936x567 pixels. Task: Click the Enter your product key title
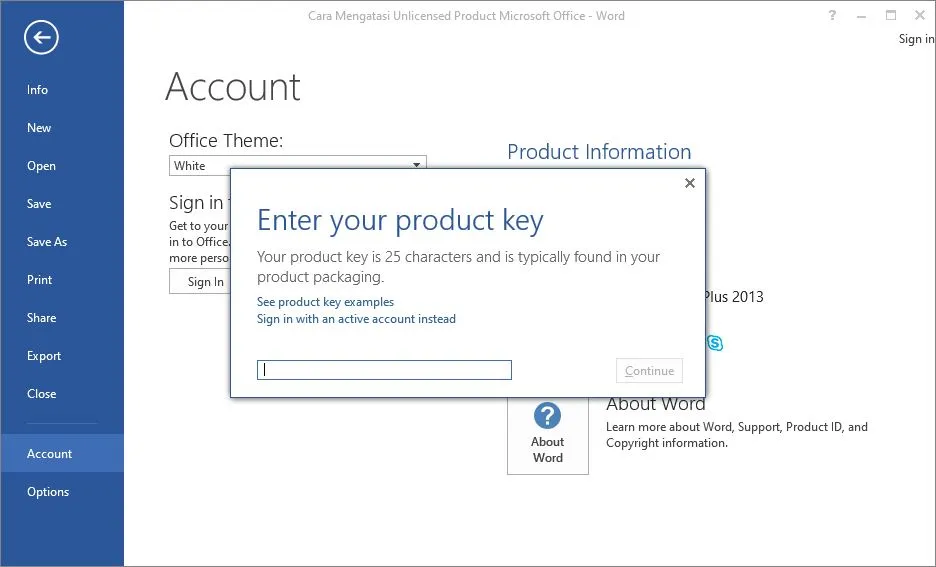click(x=400, y=221)
